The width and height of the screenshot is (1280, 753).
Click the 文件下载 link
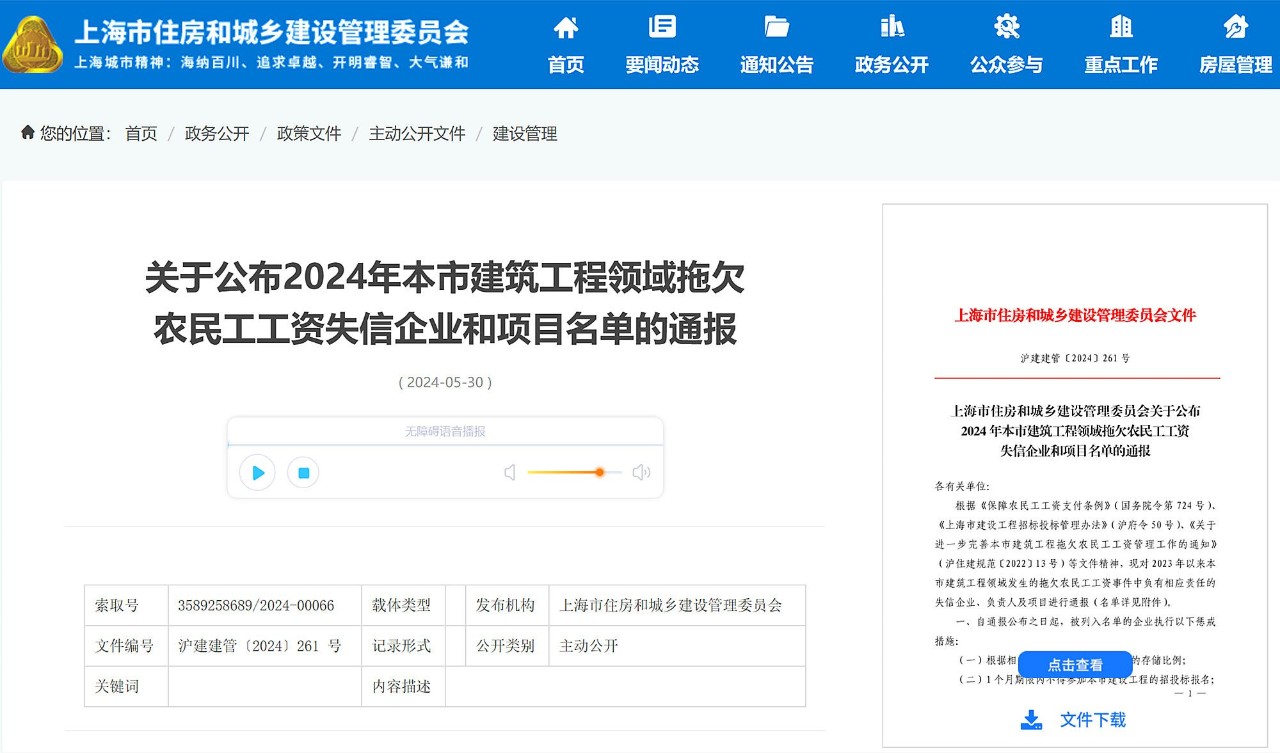(x=1092, y=719)
